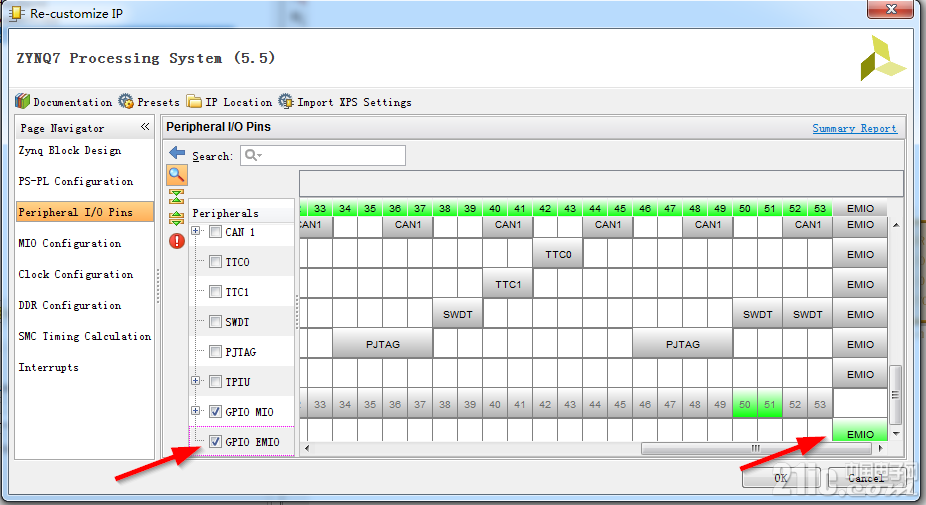Viewport: 926px width, 505px height.
Task: Click horizontal scrollbar left arrow
Action: coord(307,448)
